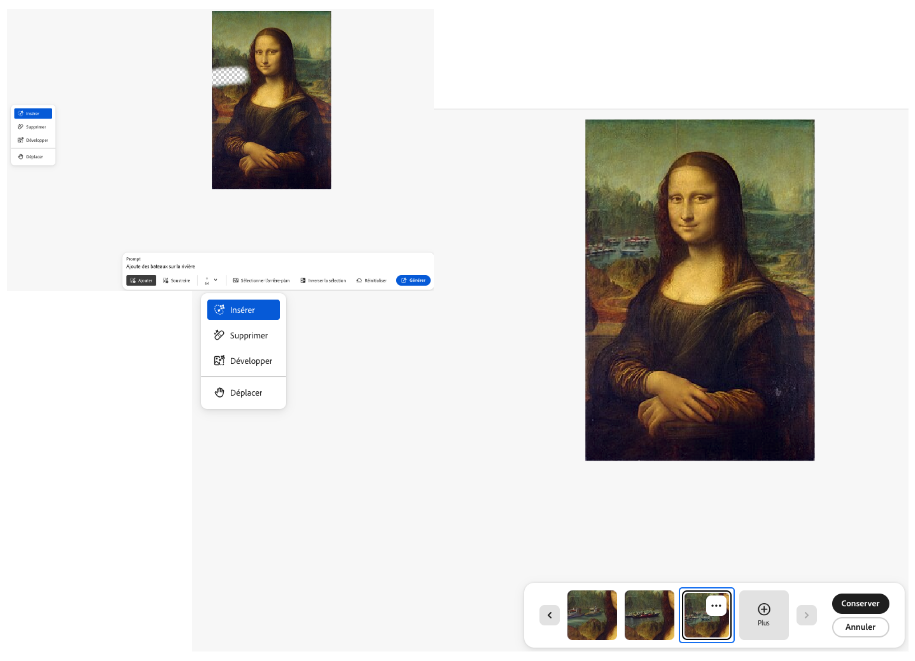Toggle the Soustraire brush mode
This screenshot has height=661, width=915.
click(x=176, y=281)
